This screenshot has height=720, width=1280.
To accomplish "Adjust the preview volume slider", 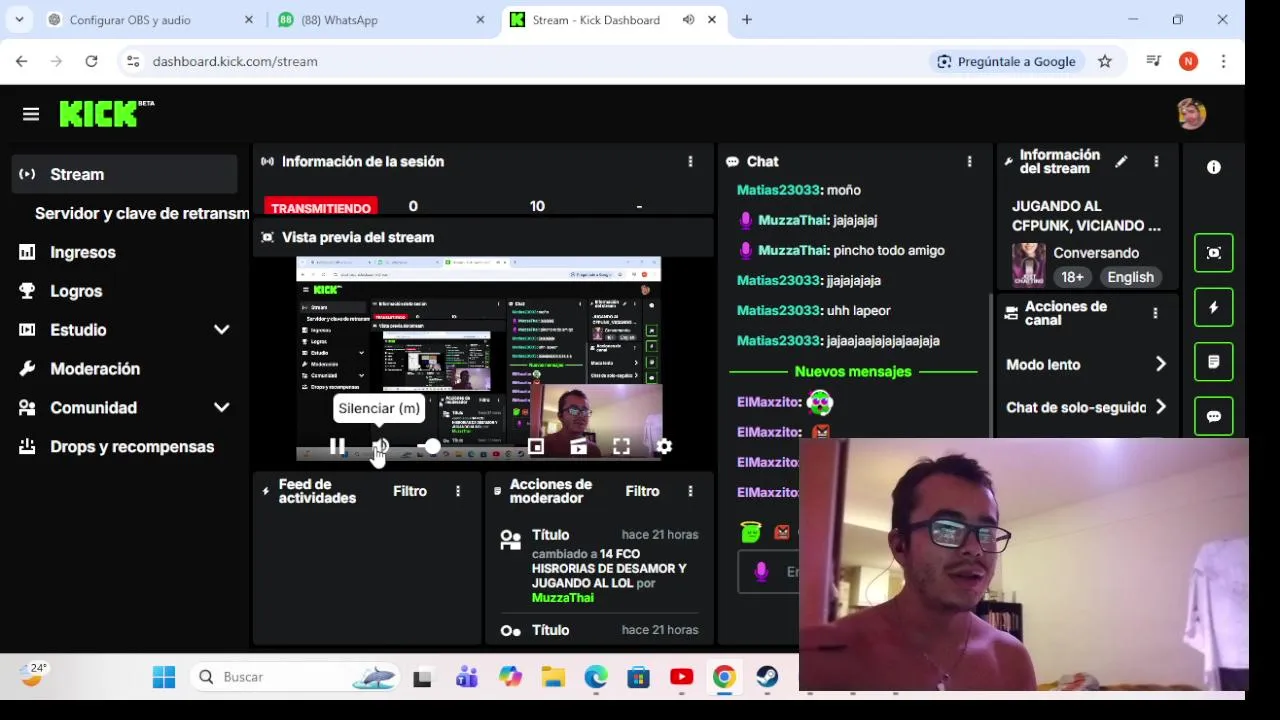I will click(x=430, y=447).
